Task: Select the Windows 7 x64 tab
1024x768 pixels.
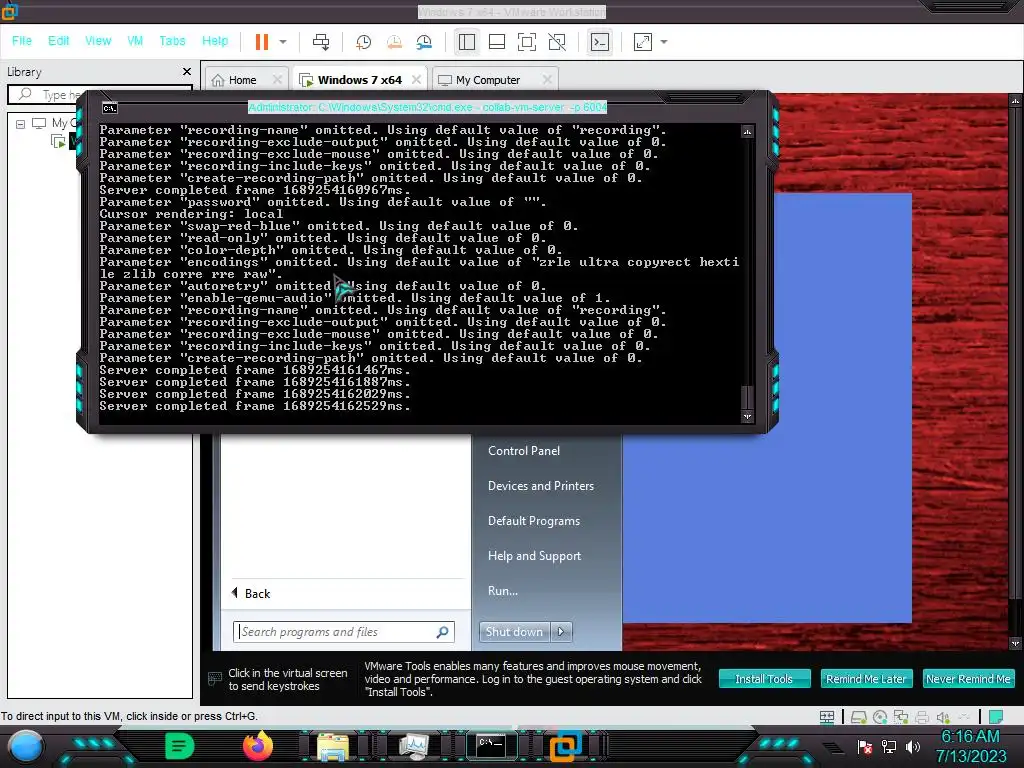Action: click(x=359, y=80)
